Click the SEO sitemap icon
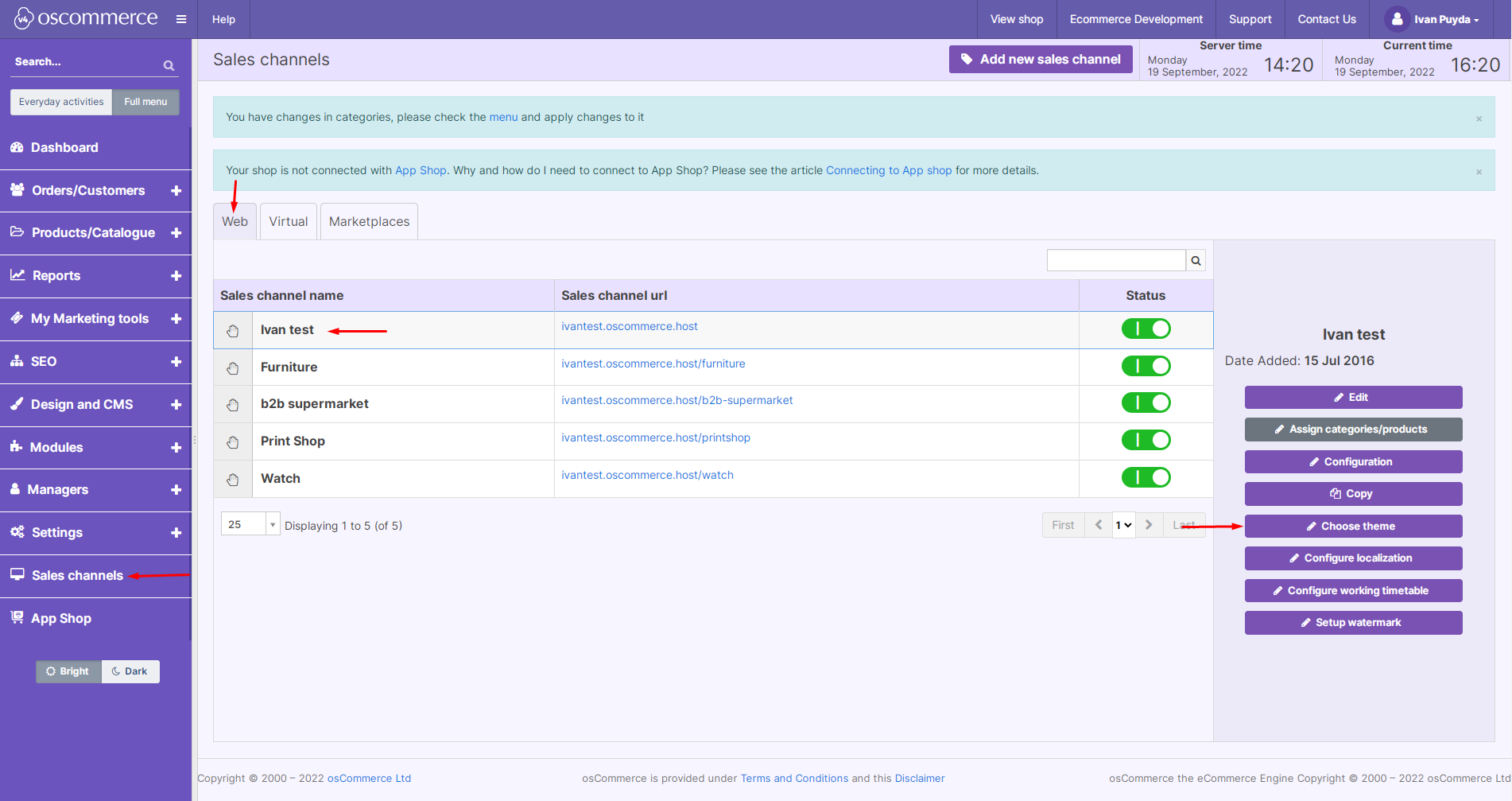This screenshot has height=801, width=1512. coord(17,360)
